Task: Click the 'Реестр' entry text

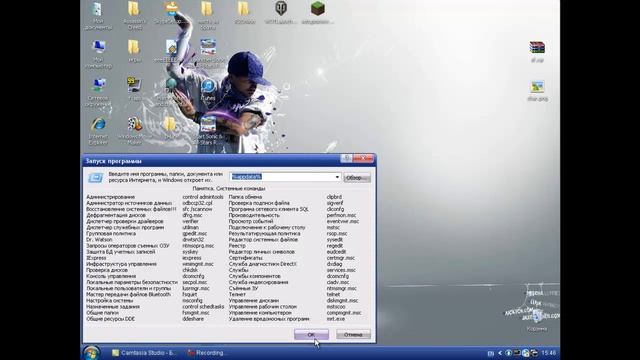Action: pyautogui.click(x=237, y=246)
